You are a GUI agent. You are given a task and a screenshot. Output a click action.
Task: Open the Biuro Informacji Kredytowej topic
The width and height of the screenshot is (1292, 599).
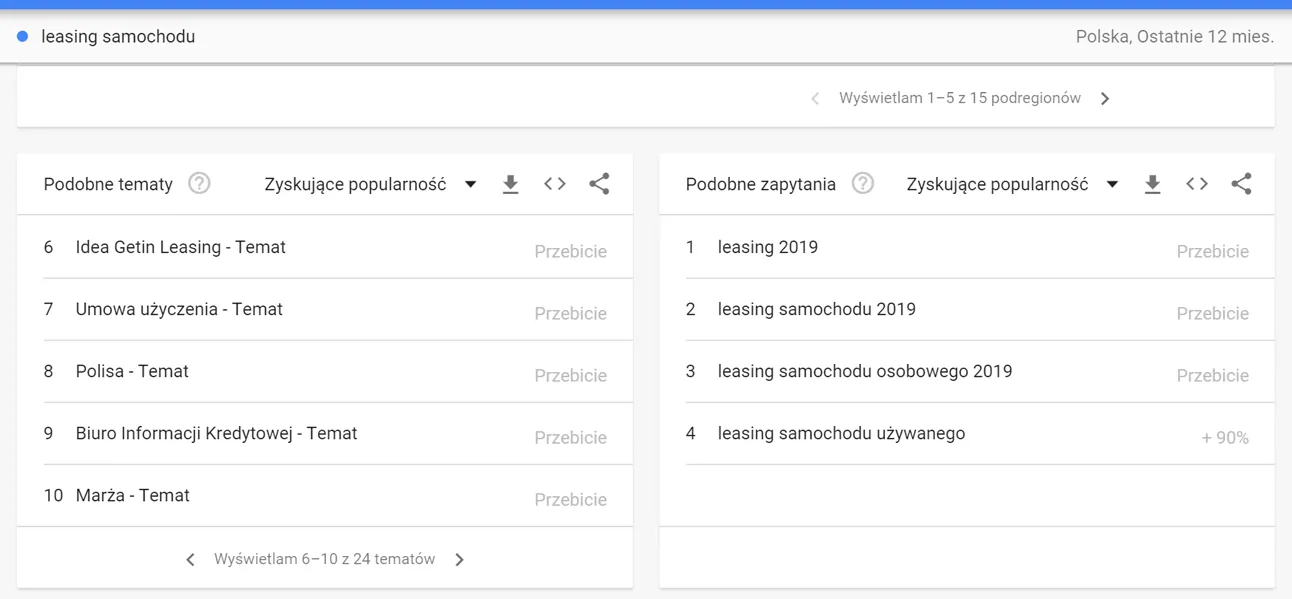216,433
